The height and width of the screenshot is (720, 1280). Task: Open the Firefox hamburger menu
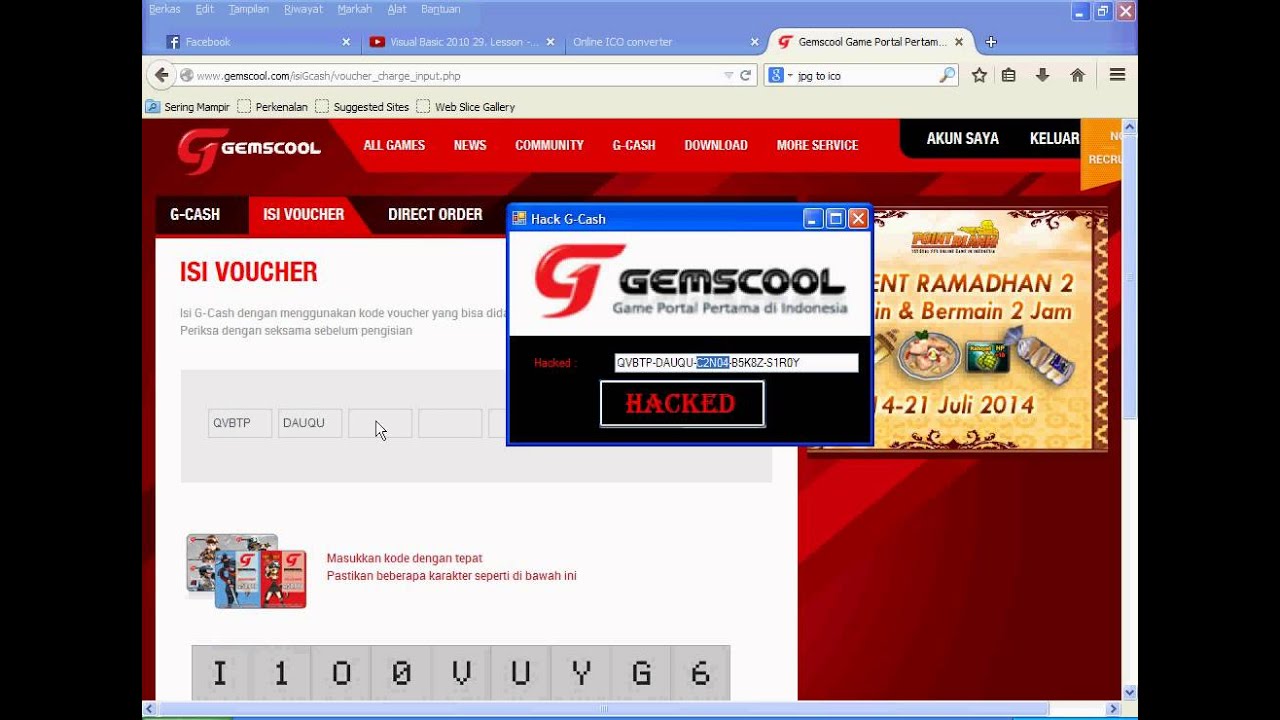click(x=1118, y=75)
